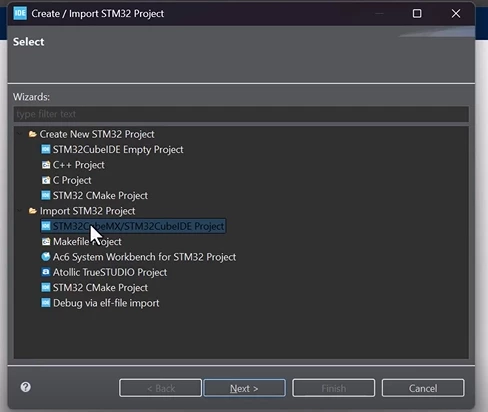The height and width of the screenshot is (412, 488).
Task: Select STM32 CMake Project under Import
Action: coord(100,287)
